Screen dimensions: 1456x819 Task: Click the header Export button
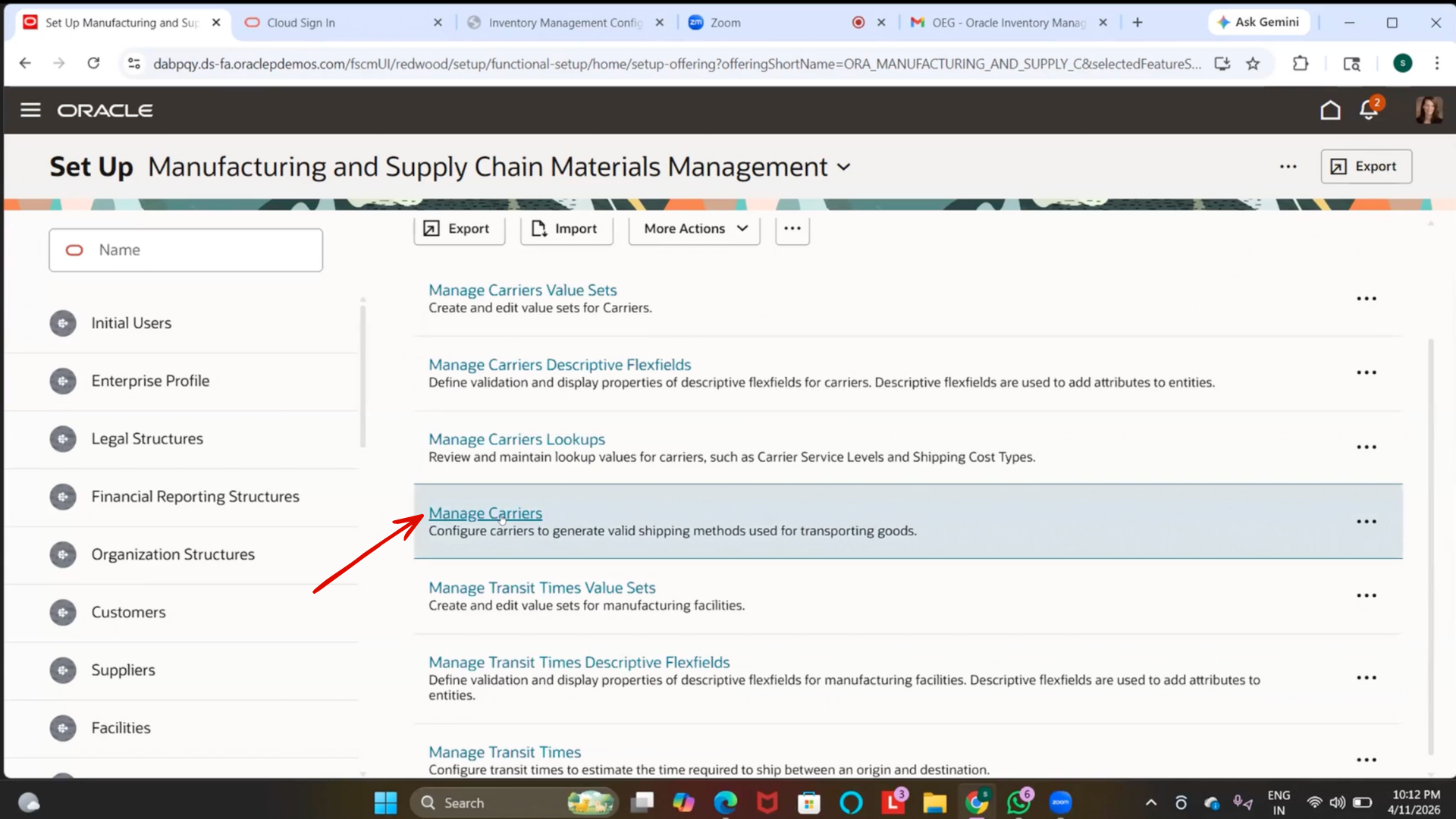click(1366, 166)
